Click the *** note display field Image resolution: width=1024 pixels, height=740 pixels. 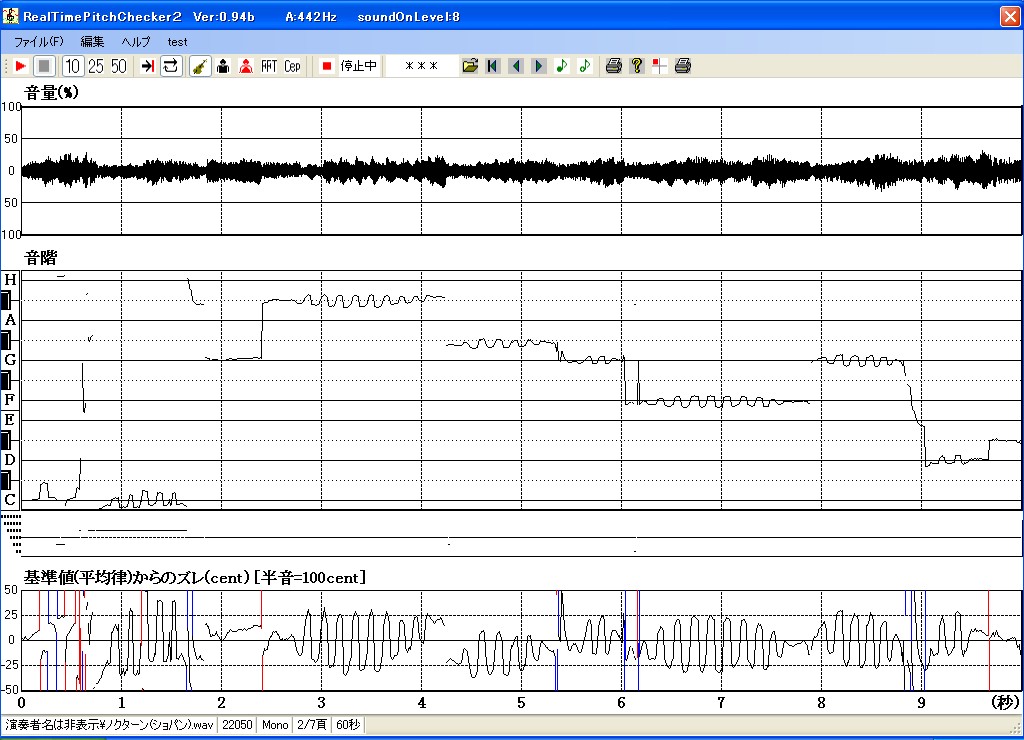coord(421,66)
